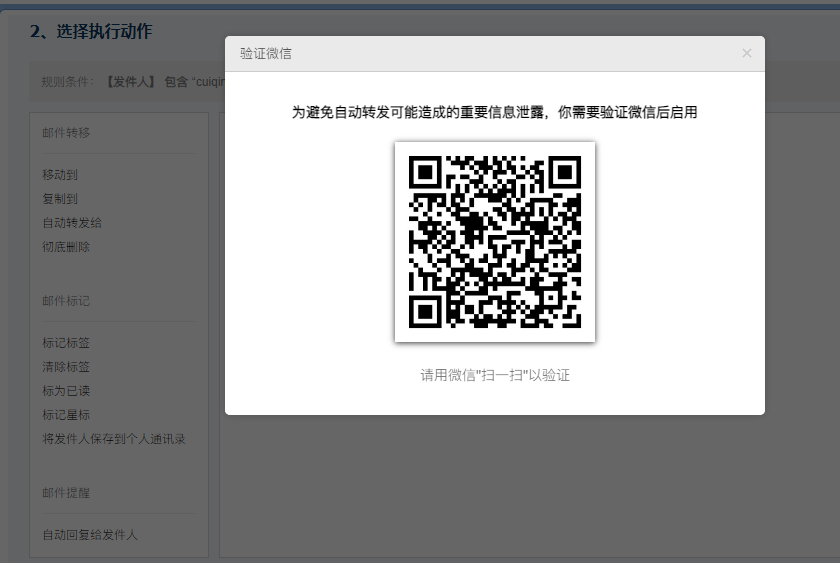
Task: Click the 验证微信 dialog title
Action: point(266,54)
